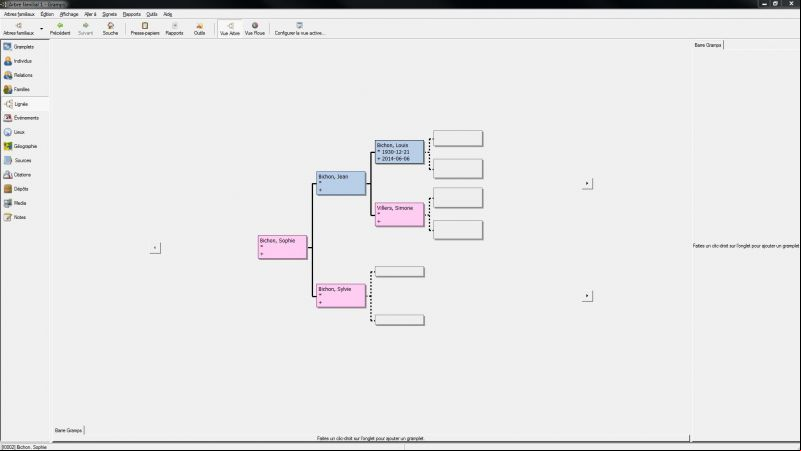Click the Rapports toolbar icon
Viewport: 801px width, 451px height.
tap(174, 26)
